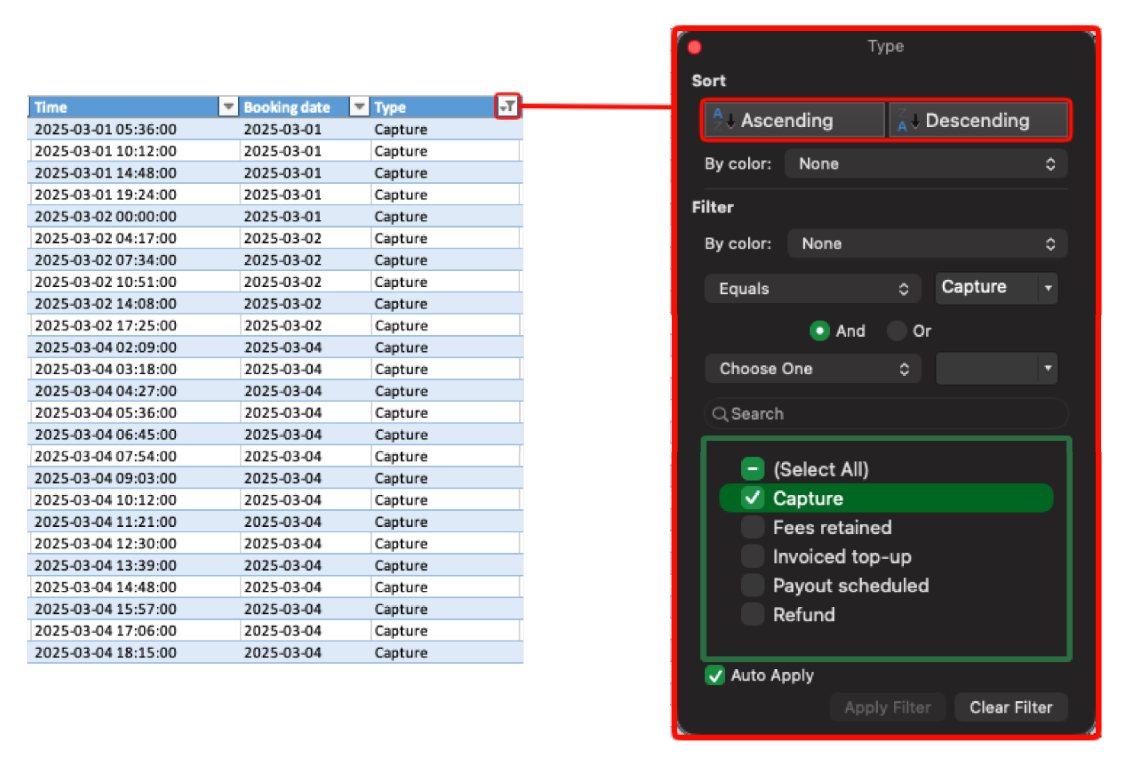Select cell 2025-03-02 14:08:00
1126x765 pixels.
(134, 304)
